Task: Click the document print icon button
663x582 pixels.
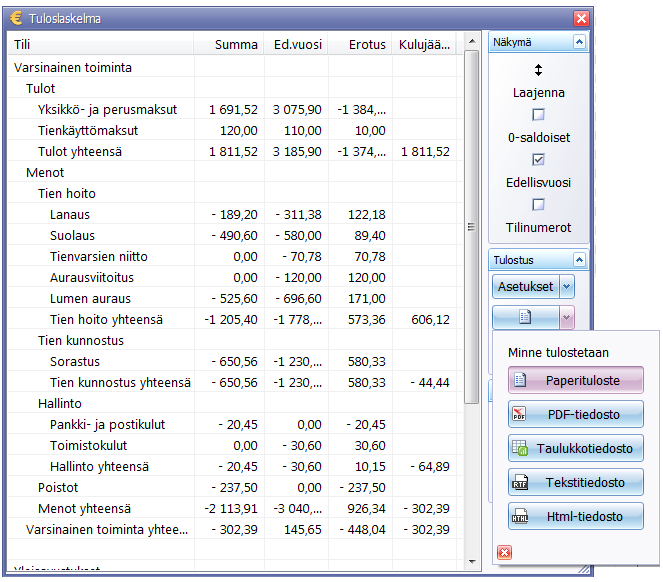Action: (x=525, y=318)
